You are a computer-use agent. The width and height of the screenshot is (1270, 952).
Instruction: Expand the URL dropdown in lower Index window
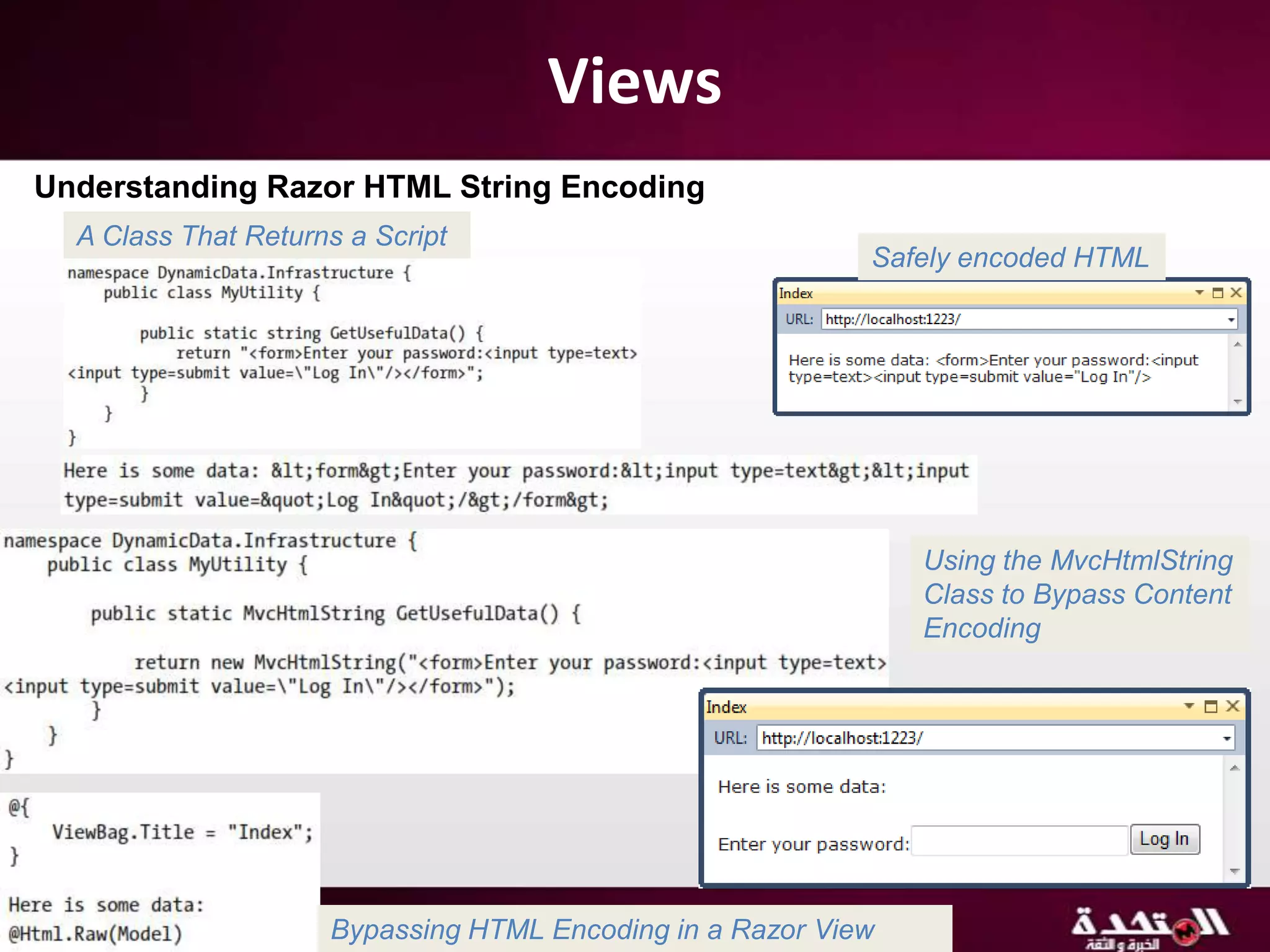[1227, 739]
